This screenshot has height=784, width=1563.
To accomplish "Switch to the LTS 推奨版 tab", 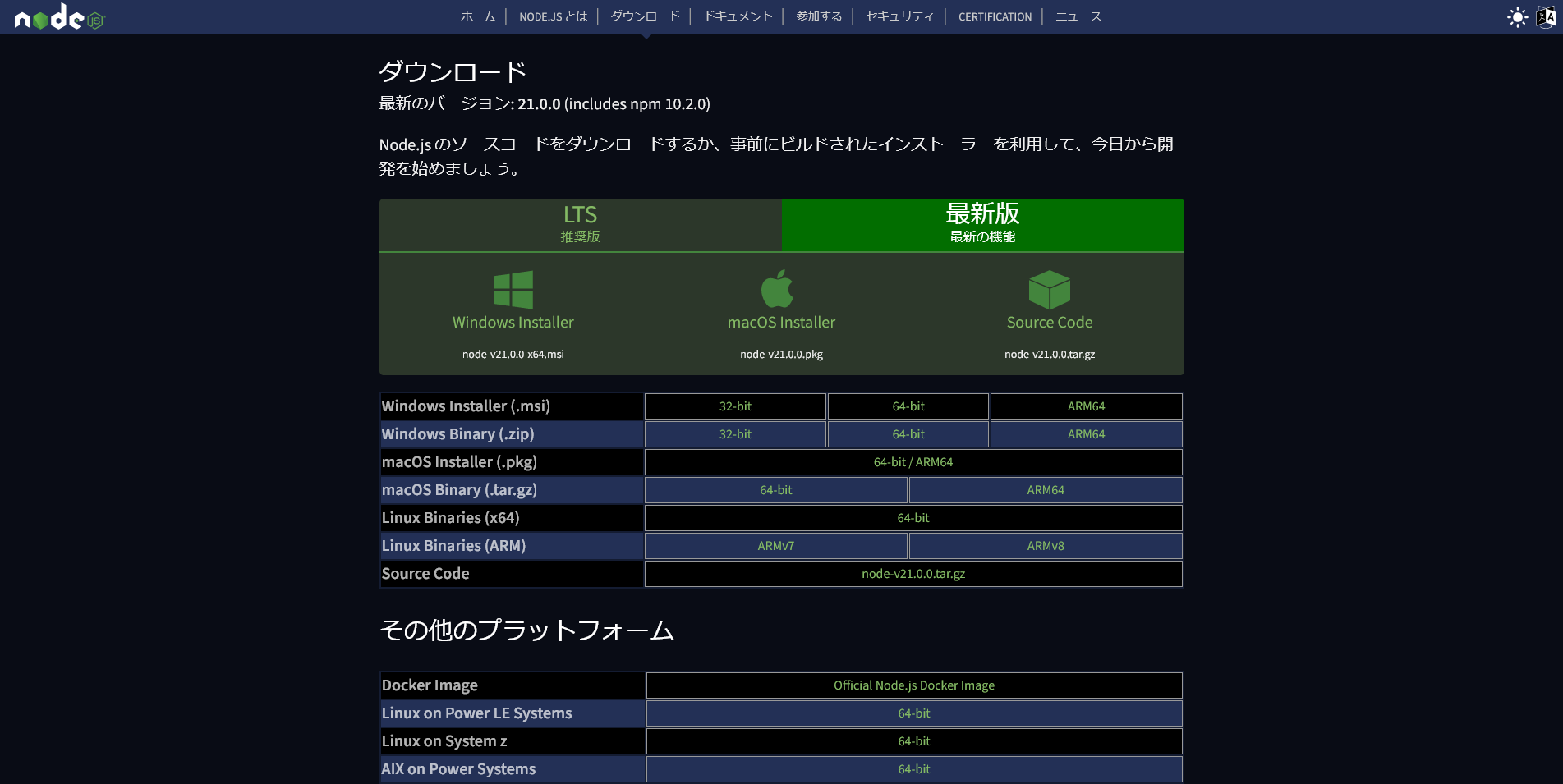I will [x=581, y=225].
